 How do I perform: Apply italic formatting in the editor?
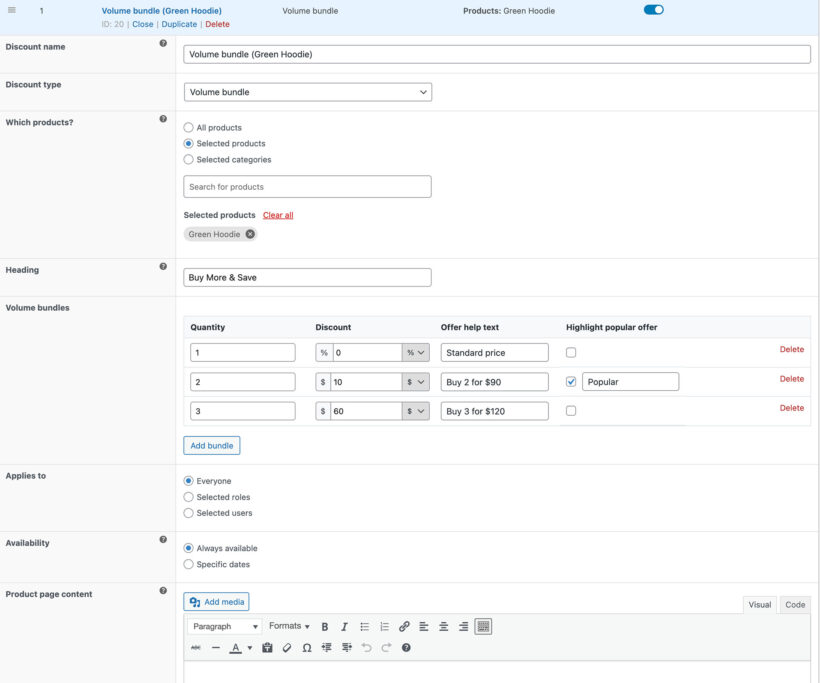click(344, 626)
